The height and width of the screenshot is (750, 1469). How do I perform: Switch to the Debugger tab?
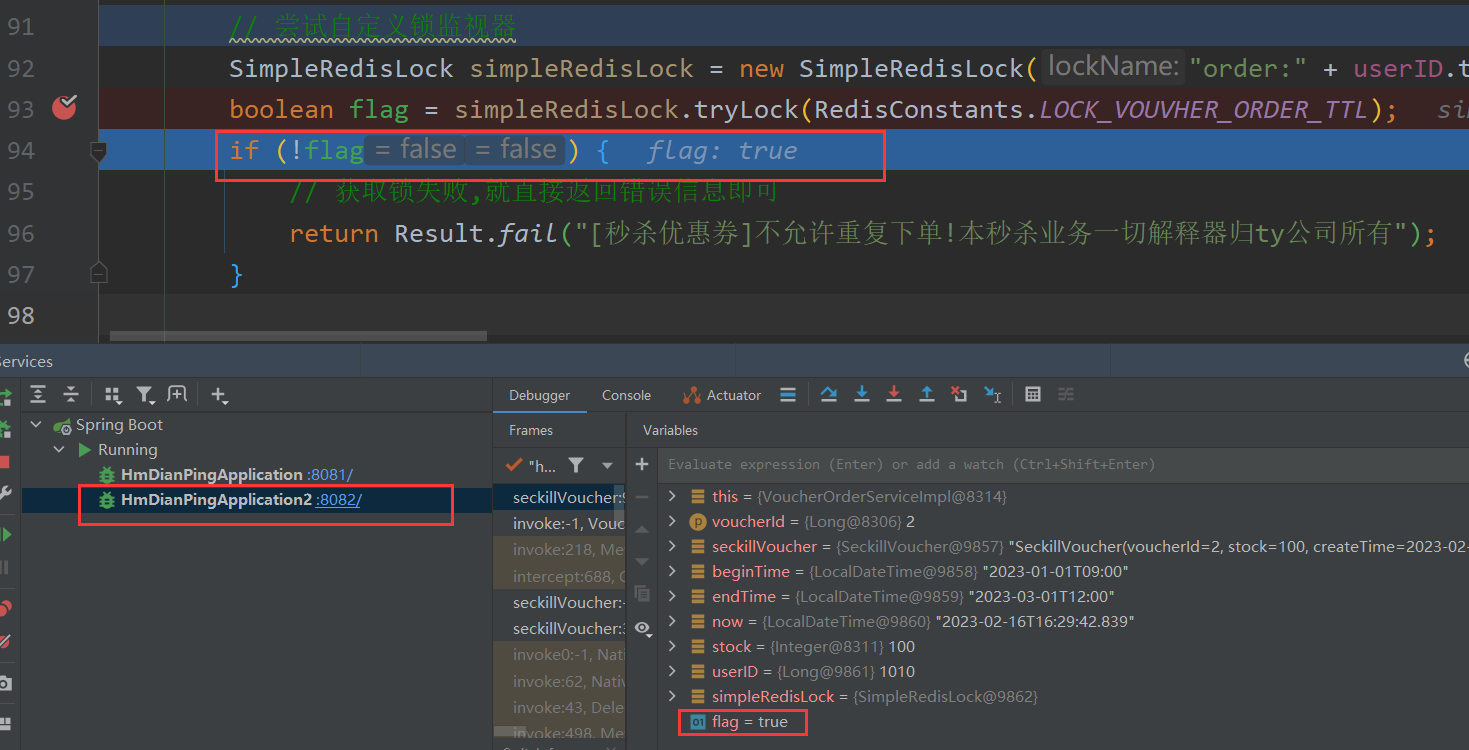coord(539,395)
